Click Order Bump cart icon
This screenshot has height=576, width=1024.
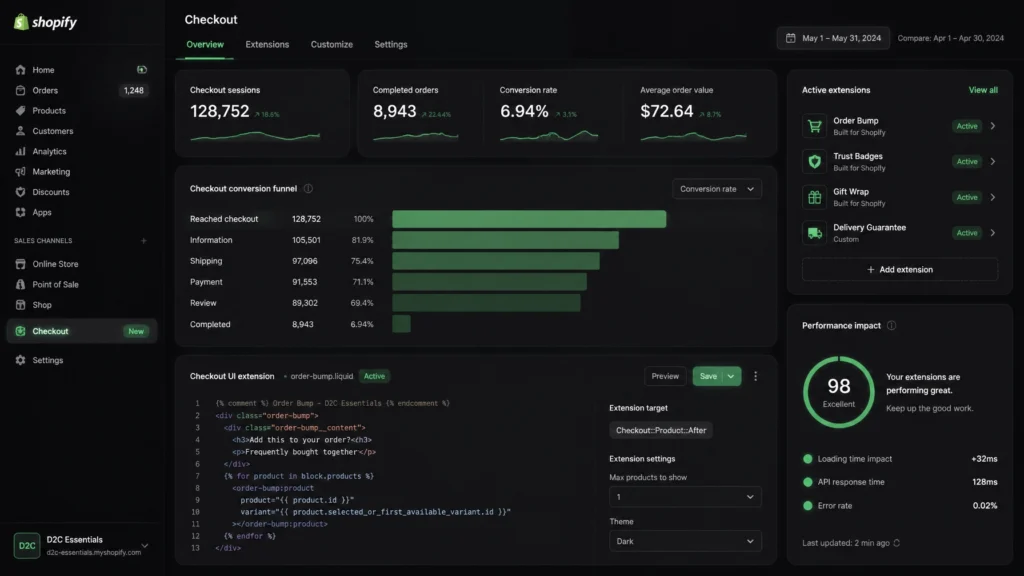click(x=814, y=126)
